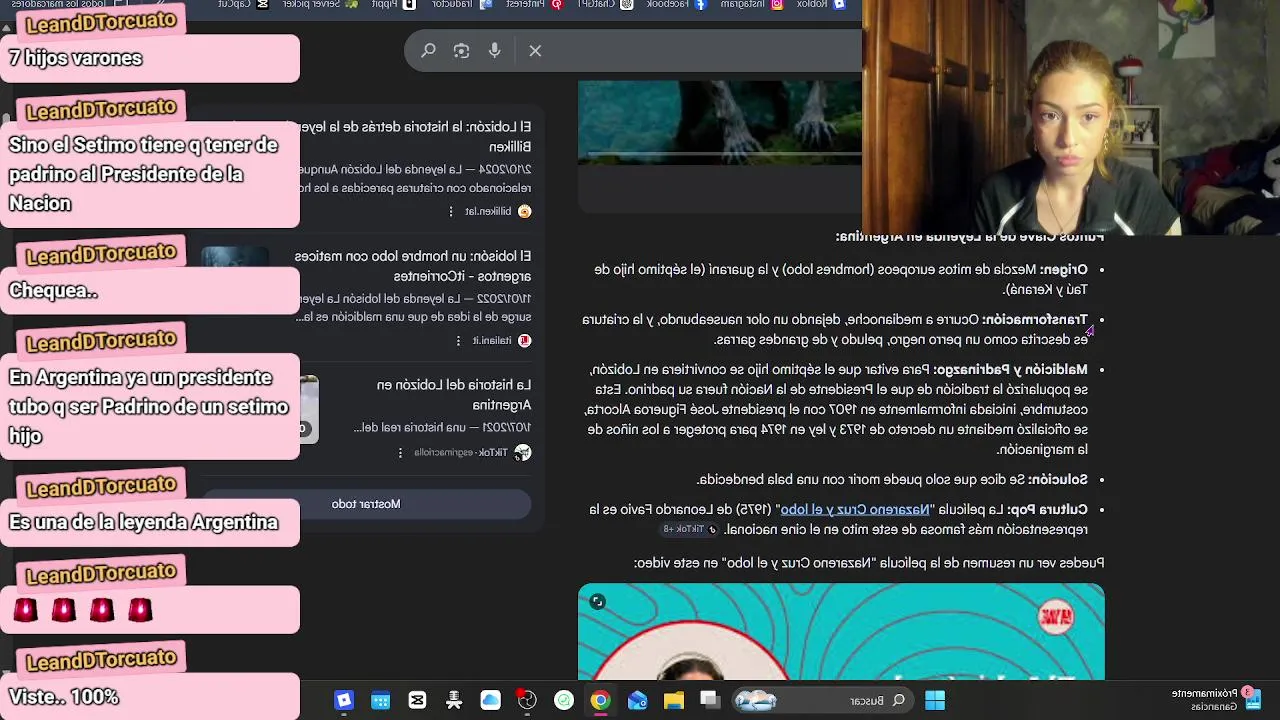Open the weather widget in taskbar
Viewport: 1280px width, 720px height.
point(756,700)
